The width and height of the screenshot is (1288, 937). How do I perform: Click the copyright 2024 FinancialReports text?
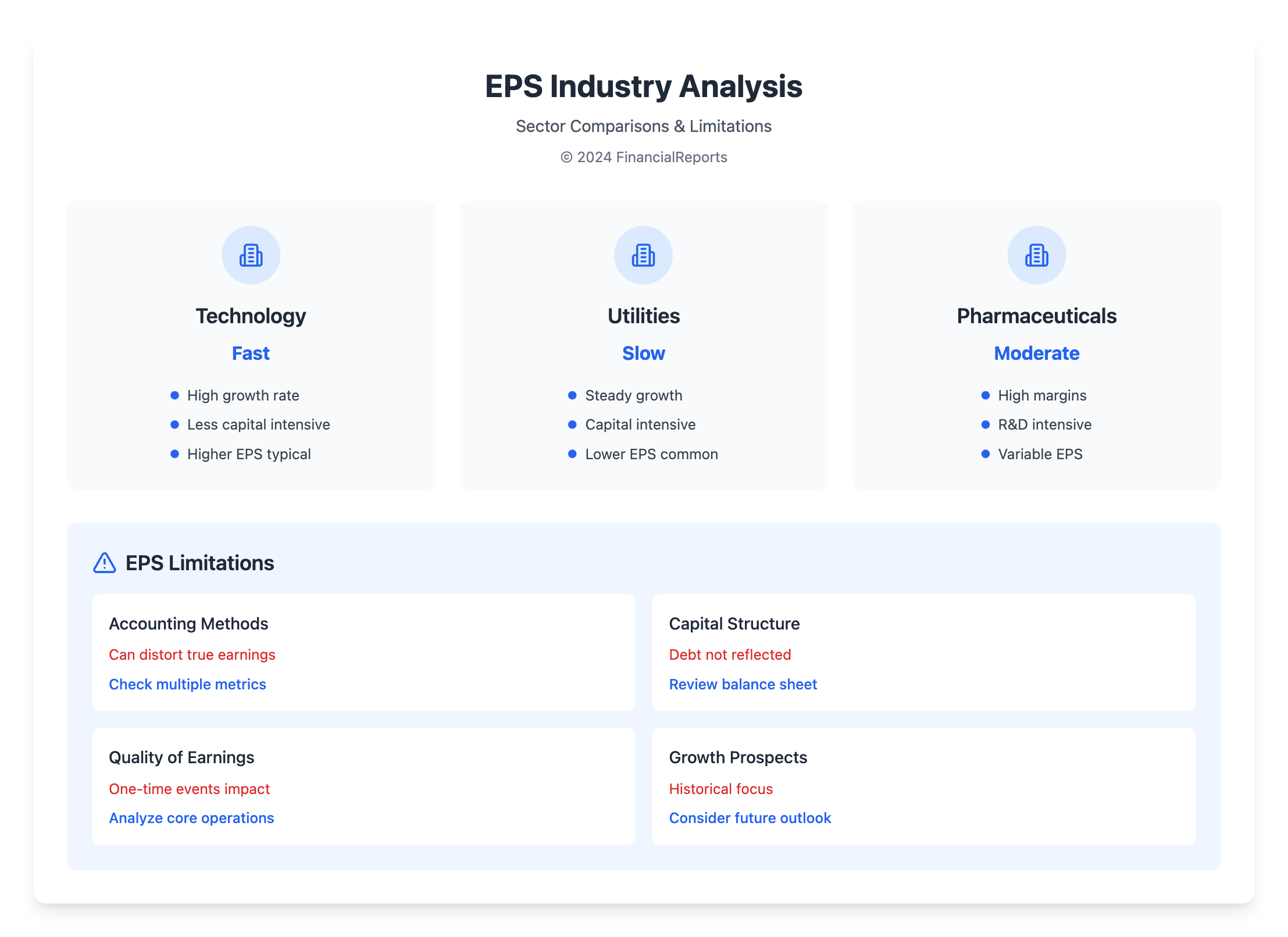click(644, 158)
